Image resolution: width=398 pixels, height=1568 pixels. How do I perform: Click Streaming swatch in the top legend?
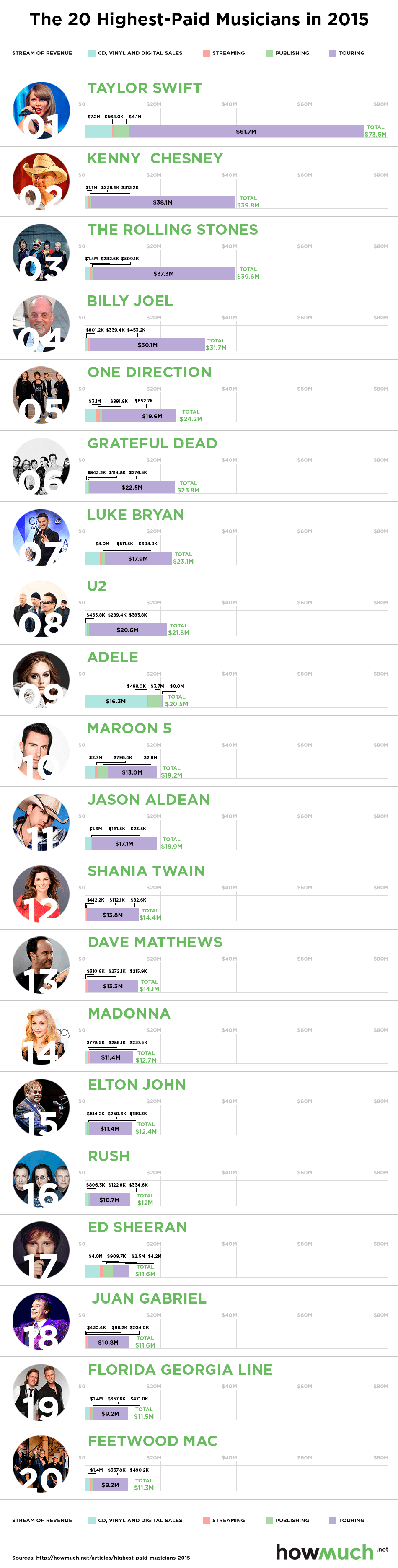point(206,54)
